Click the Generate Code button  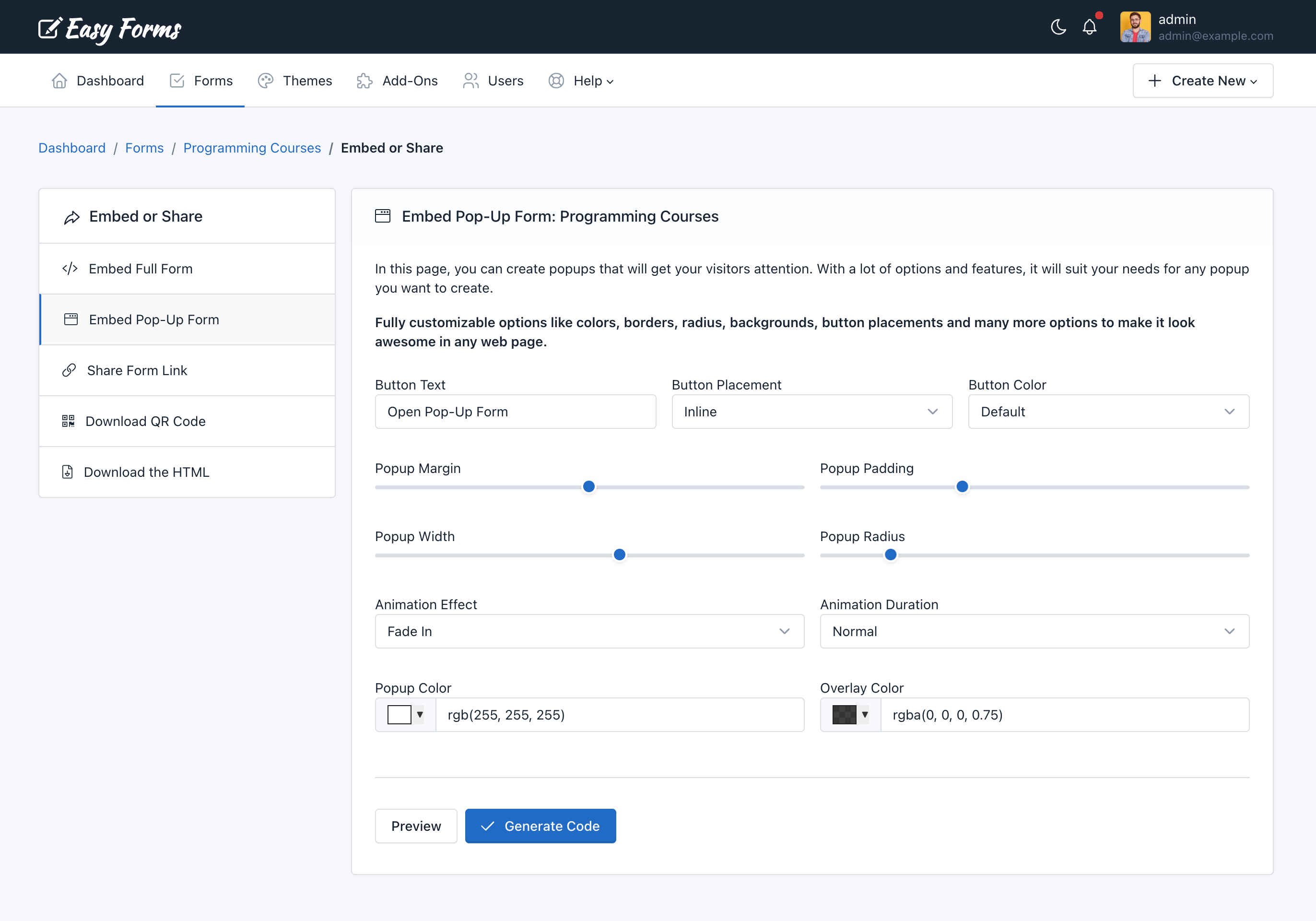[540, 826]
